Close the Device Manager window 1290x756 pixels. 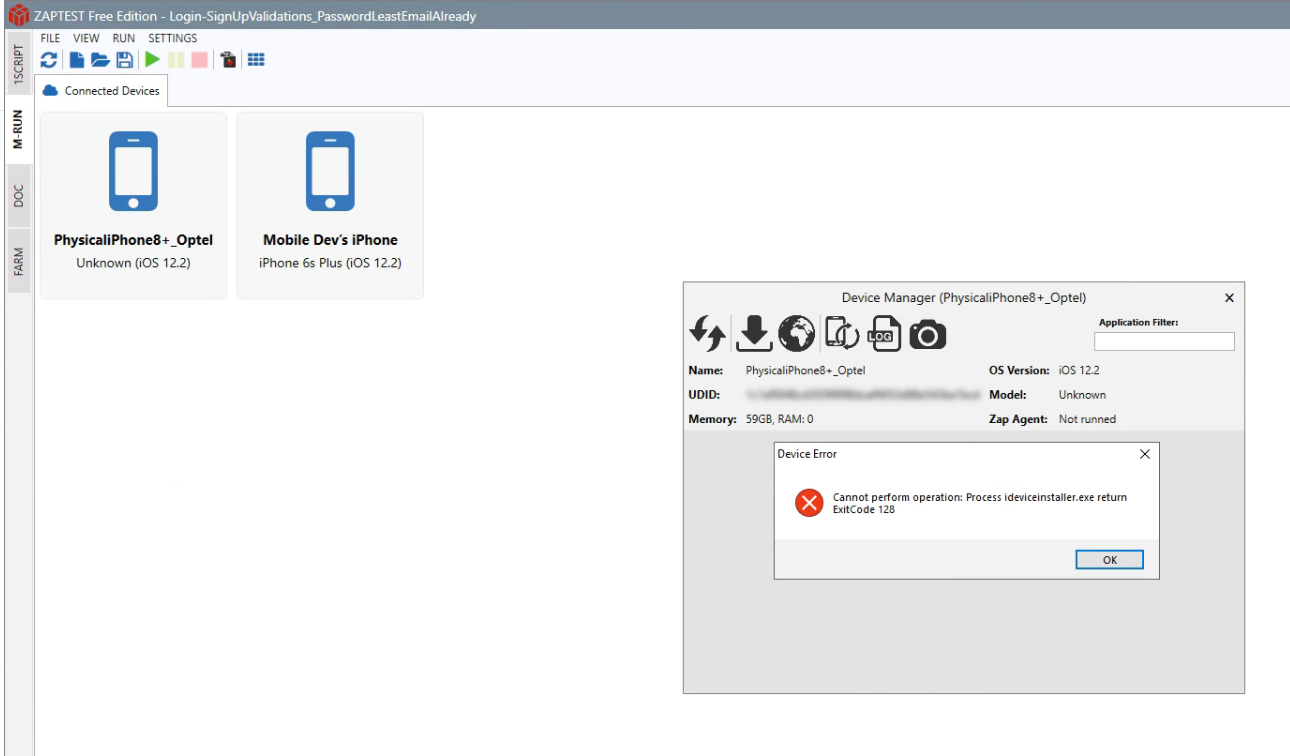(x=1229, y=298)
